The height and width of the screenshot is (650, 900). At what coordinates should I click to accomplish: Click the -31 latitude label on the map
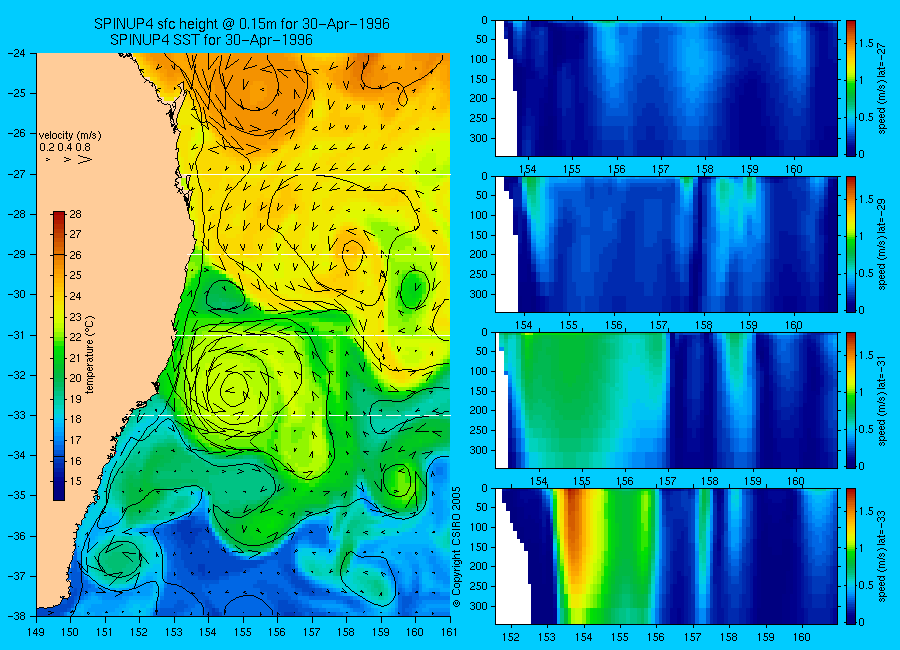click(x=16, y=335)
